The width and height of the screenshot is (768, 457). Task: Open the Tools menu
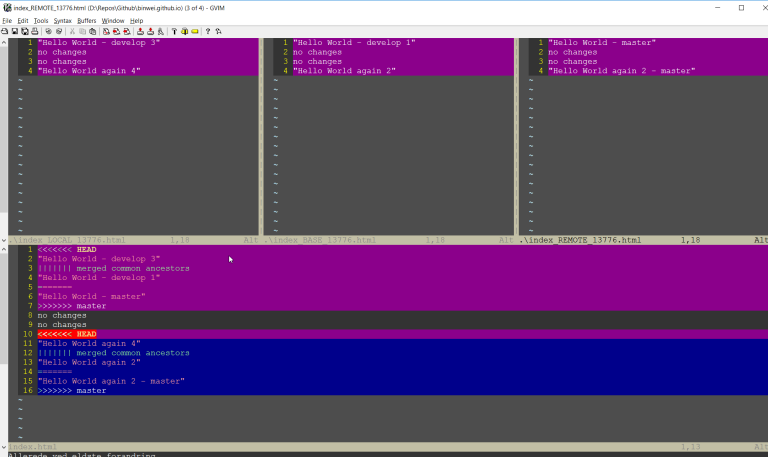40,20
